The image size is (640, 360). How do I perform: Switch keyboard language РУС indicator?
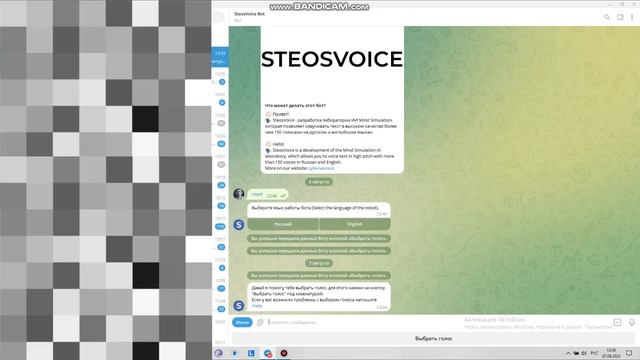pyautogui.click(x=594, y=353)
